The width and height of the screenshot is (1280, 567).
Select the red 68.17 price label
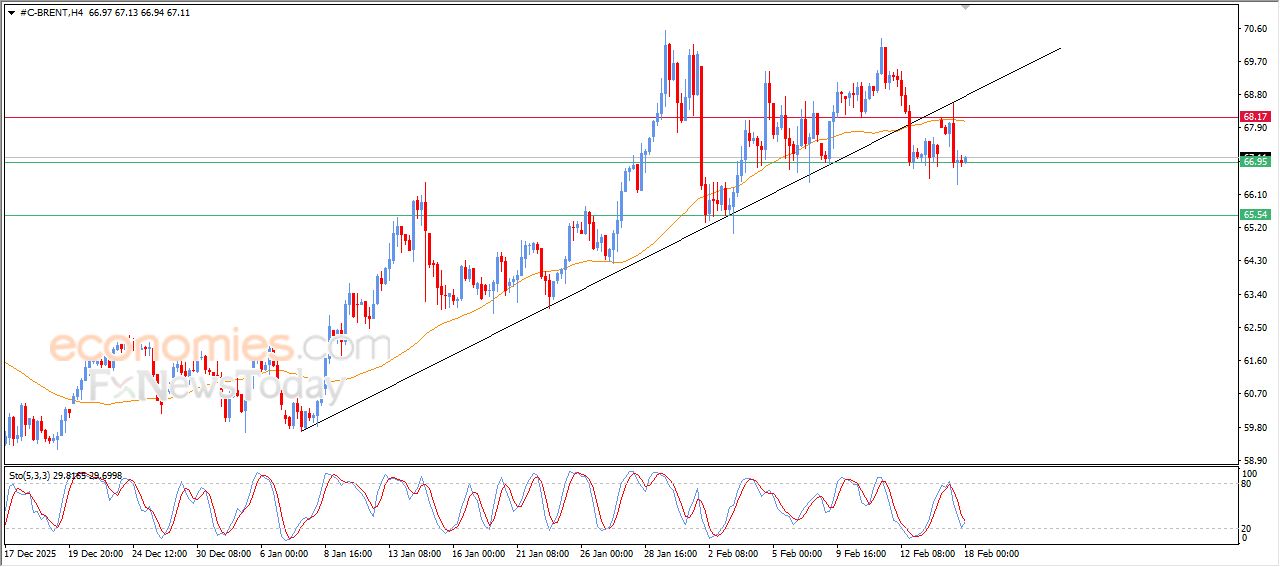click(1254, 117)
